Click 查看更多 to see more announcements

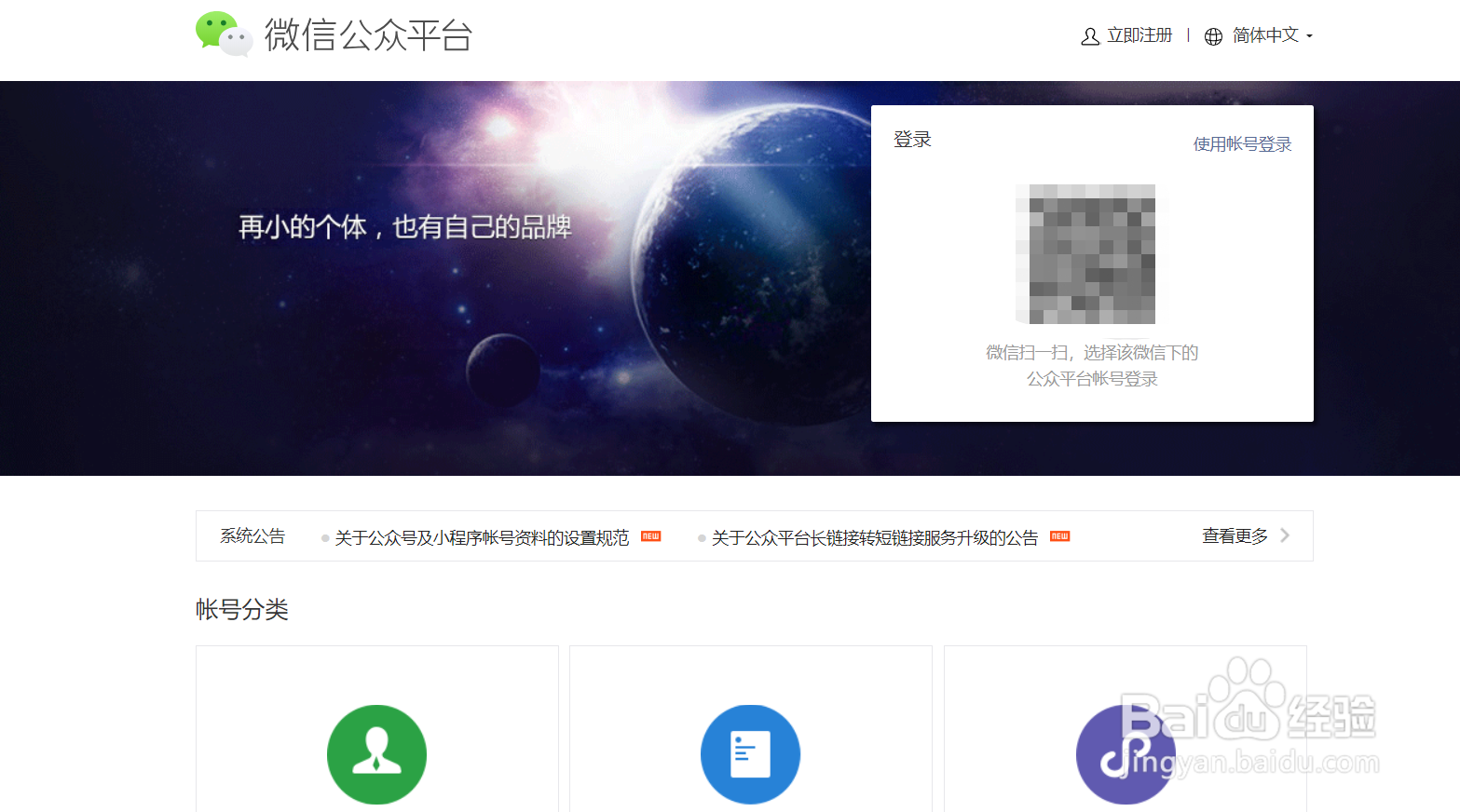1235,536
